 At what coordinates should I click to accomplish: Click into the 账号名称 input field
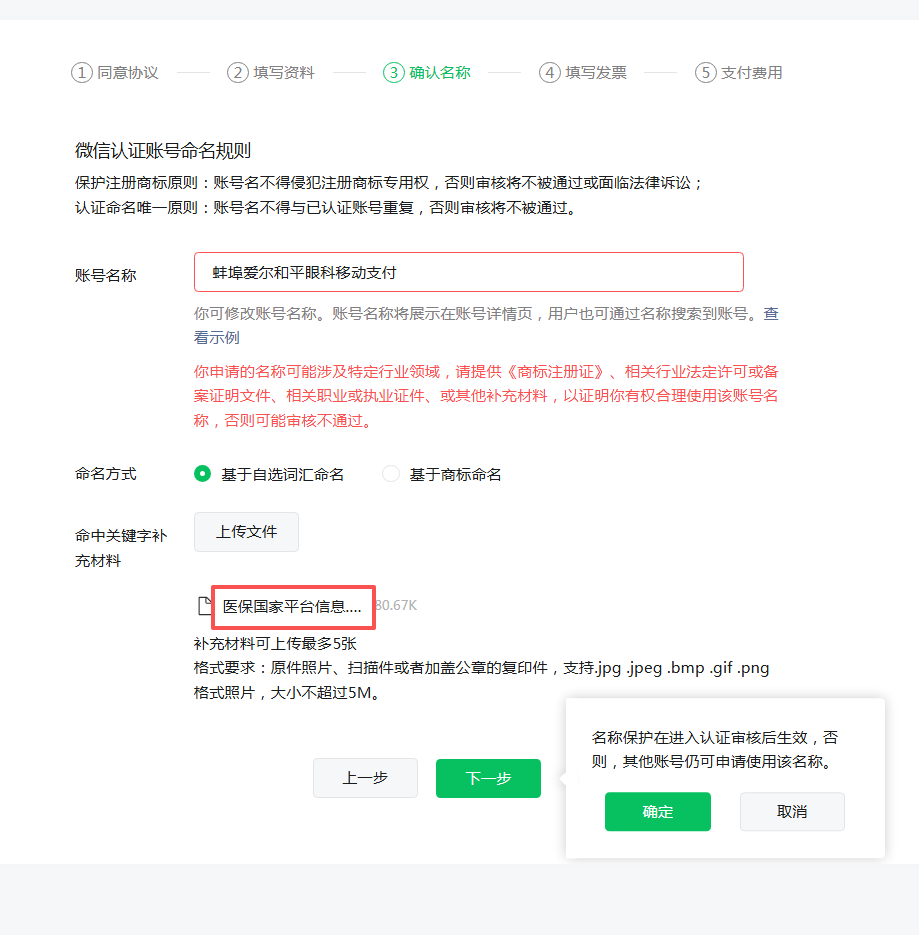pyautogui.click(x=469, y=272)
